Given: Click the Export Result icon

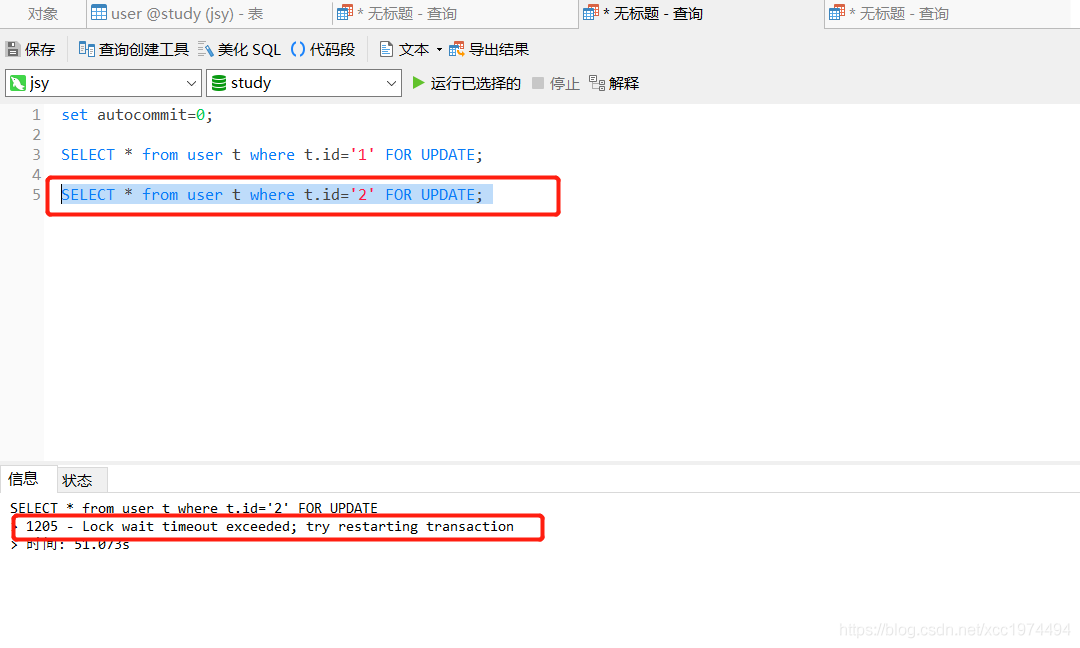Looking at the screenshot, I should (x=457, y=49).
